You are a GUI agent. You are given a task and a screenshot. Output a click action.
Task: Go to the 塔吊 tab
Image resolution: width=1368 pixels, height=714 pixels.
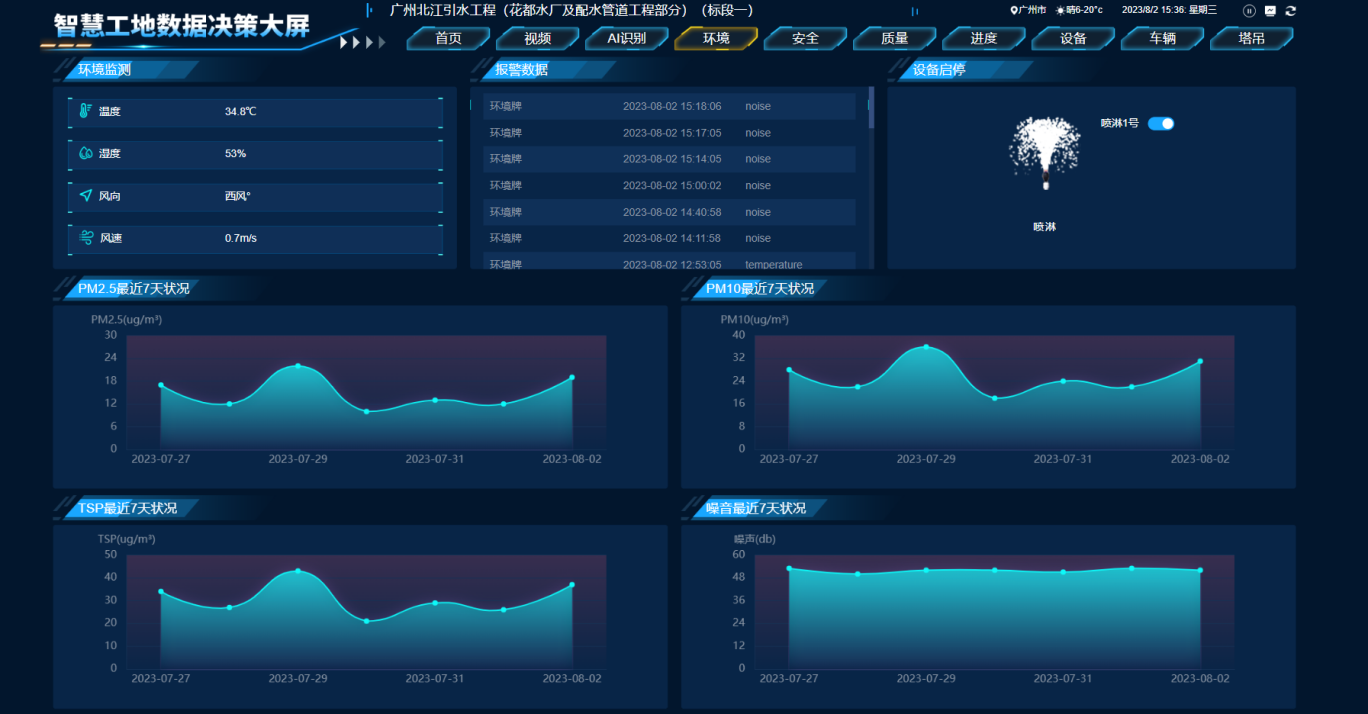click(1251, 39)
